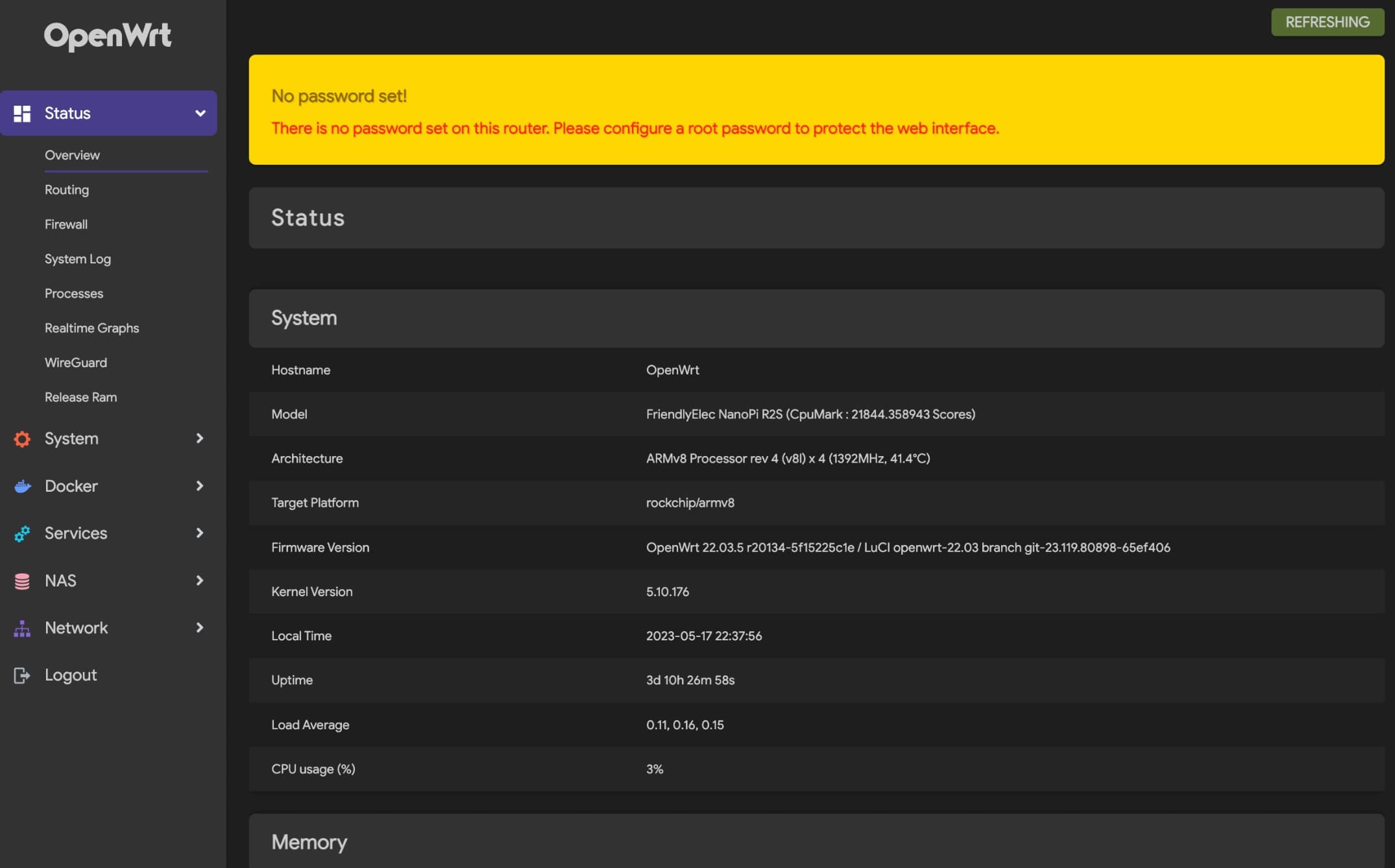Click the No password set warning banner
1395x868 pixels.
pyautogui.click(x=816, y=110)
